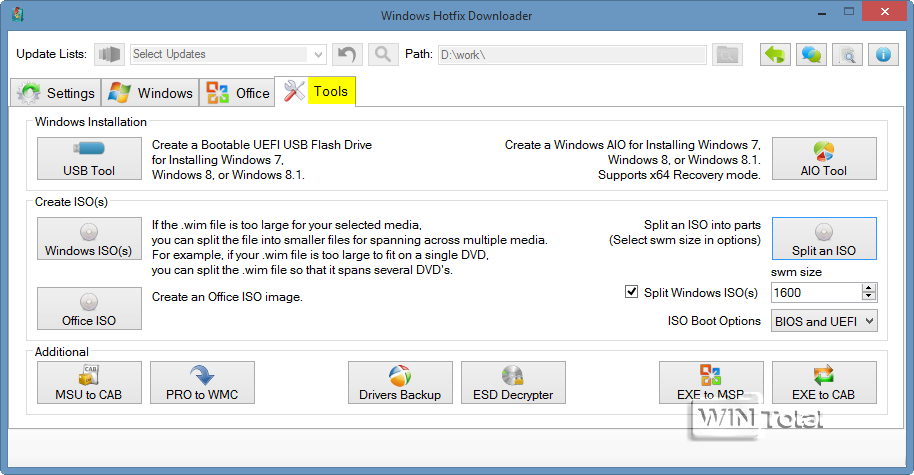This screenshot has width=914, height=475.
Task: Click the chat bubbles icon
Action: (811, 55)
